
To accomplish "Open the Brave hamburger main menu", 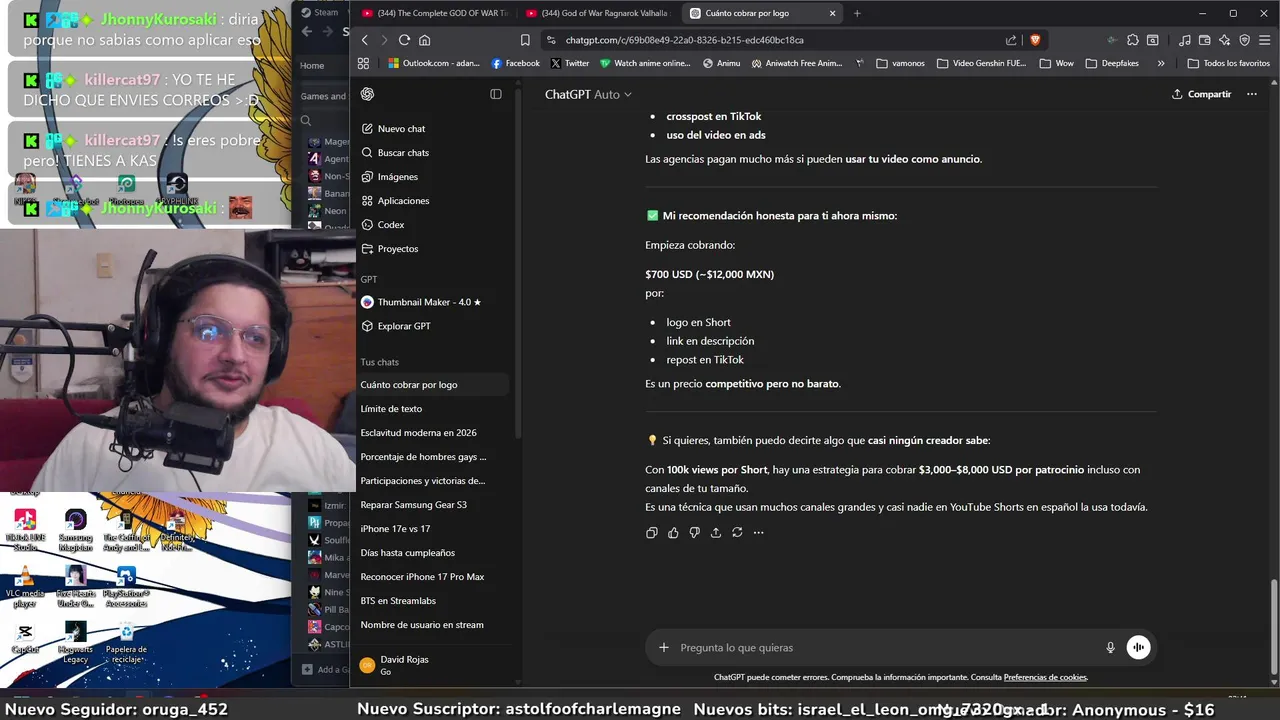I will 1265,40.
